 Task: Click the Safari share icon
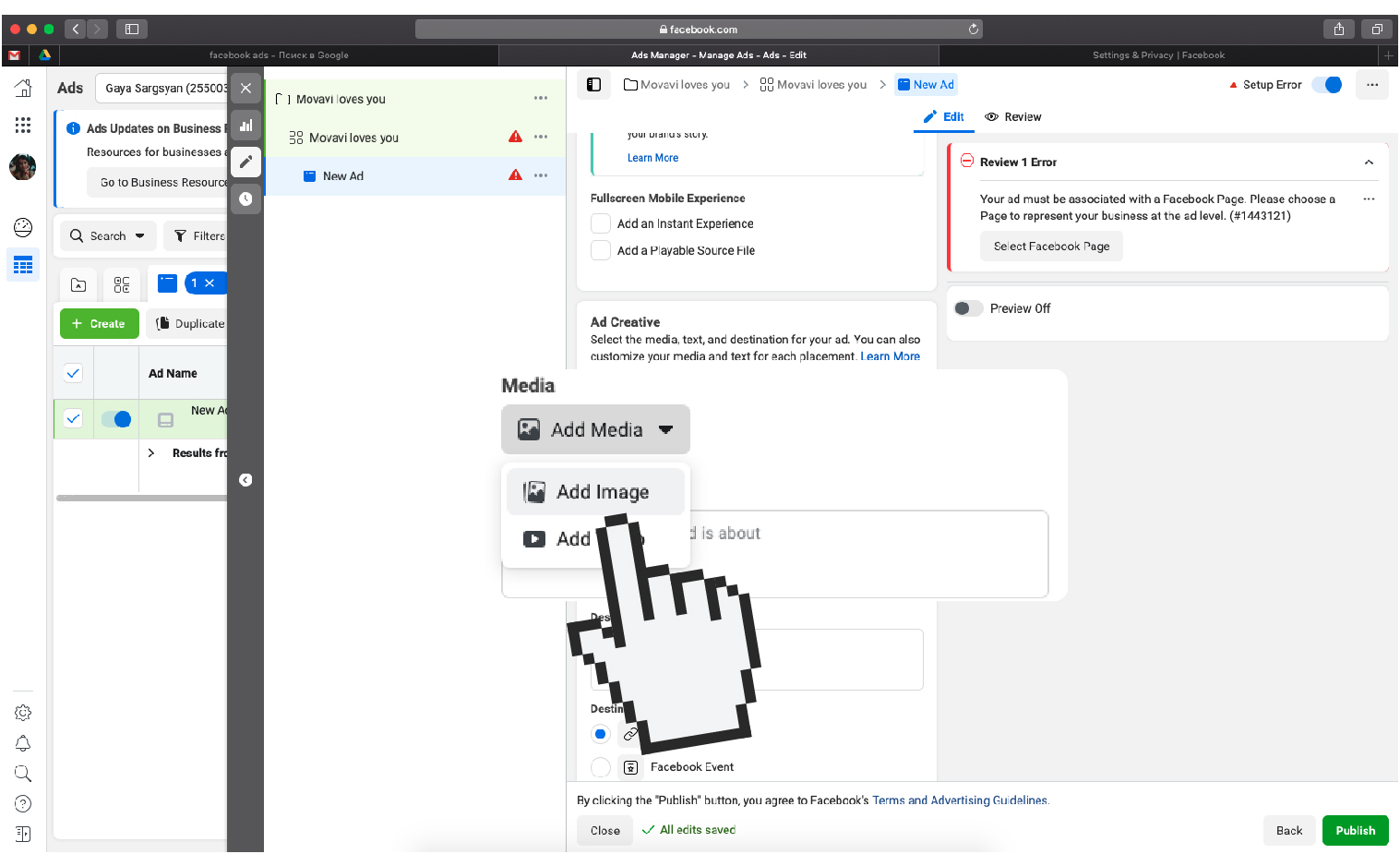1338,30
